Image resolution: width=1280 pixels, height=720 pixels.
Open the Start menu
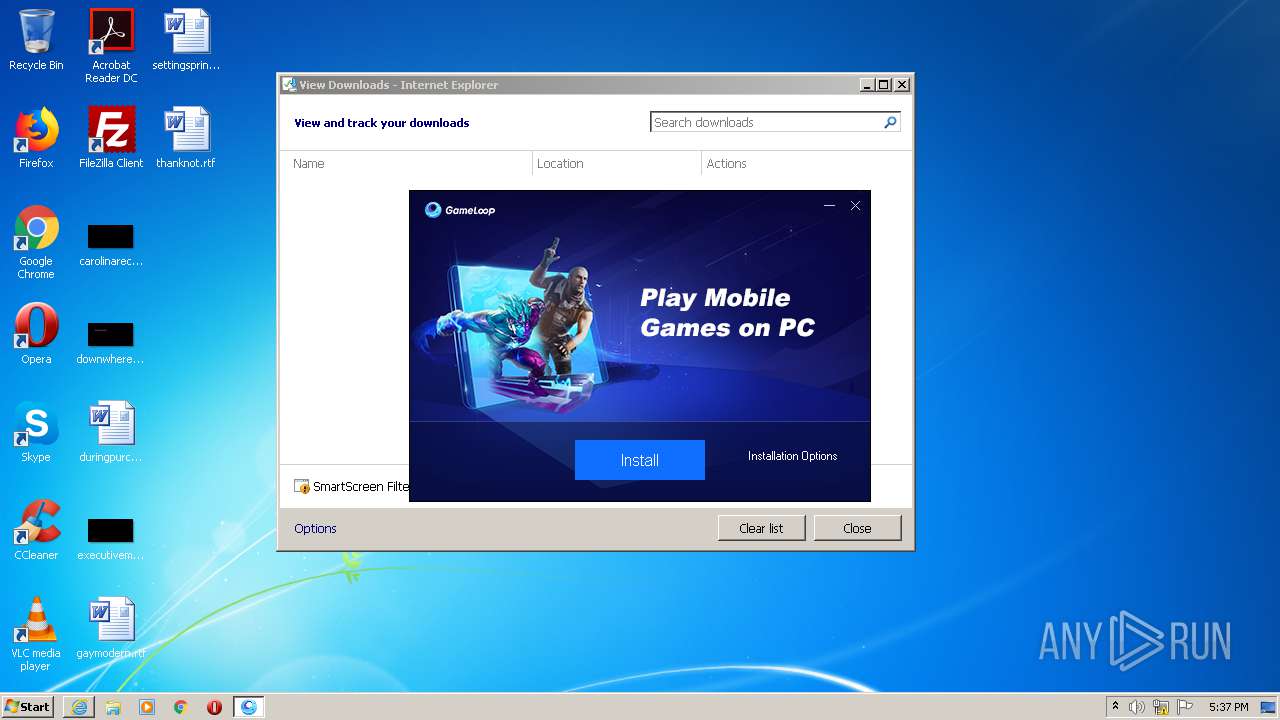pos(27,706)
